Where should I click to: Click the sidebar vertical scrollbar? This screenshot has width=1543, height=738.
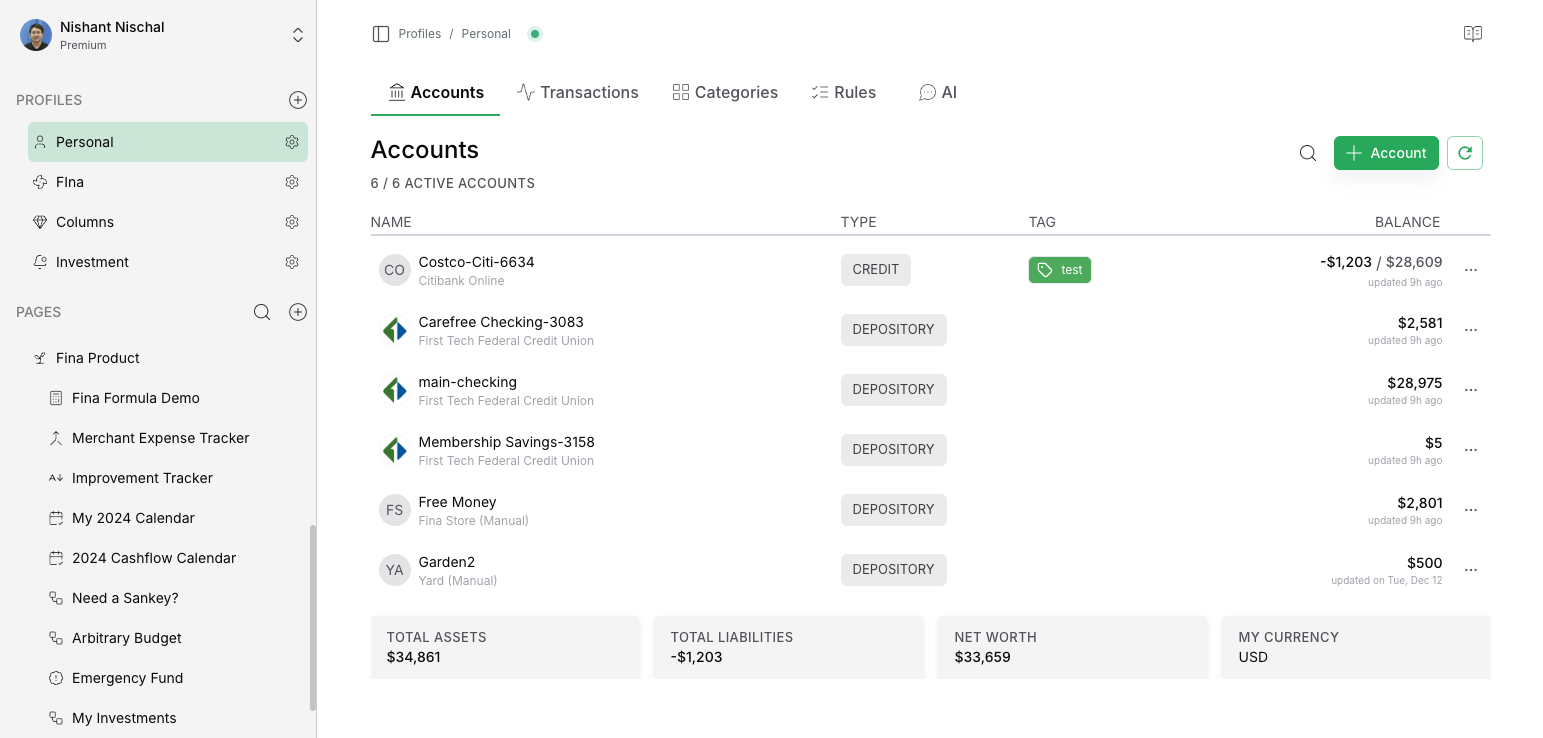click(313, 618)
